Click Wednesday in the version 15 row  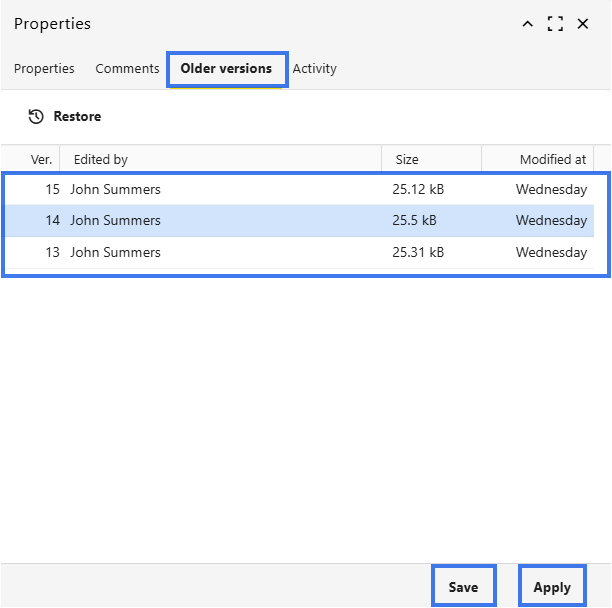point(551,190)
